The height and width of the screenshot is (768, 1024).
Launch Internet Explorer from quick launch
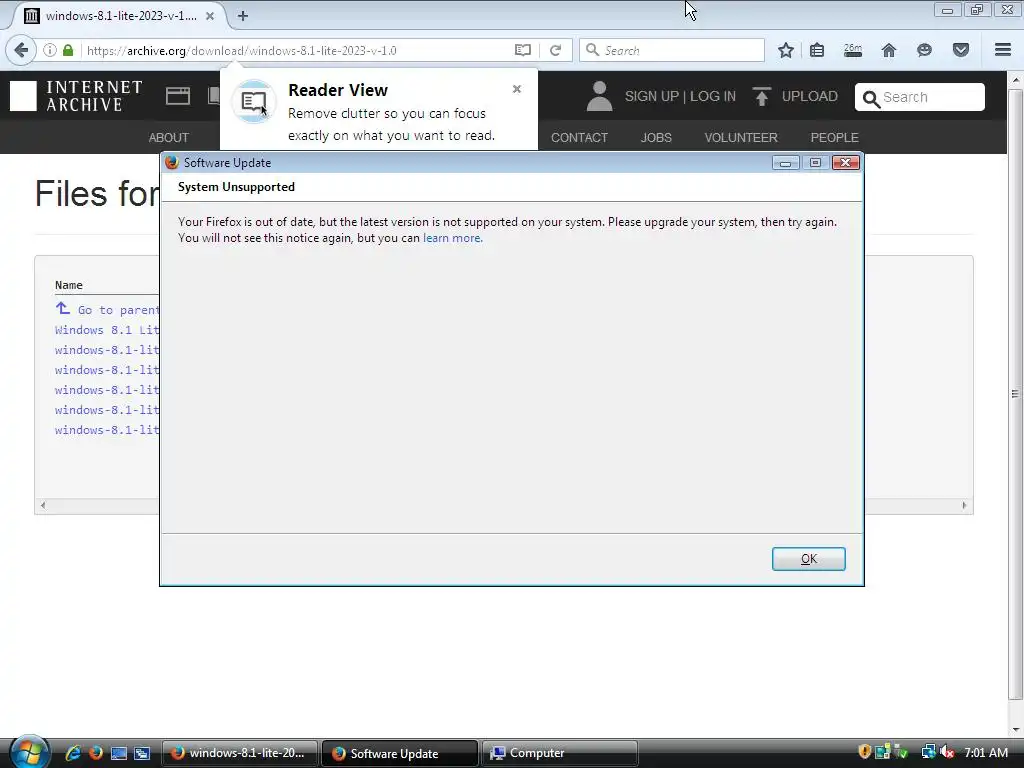pyautogui.click(x=72, y=753)
